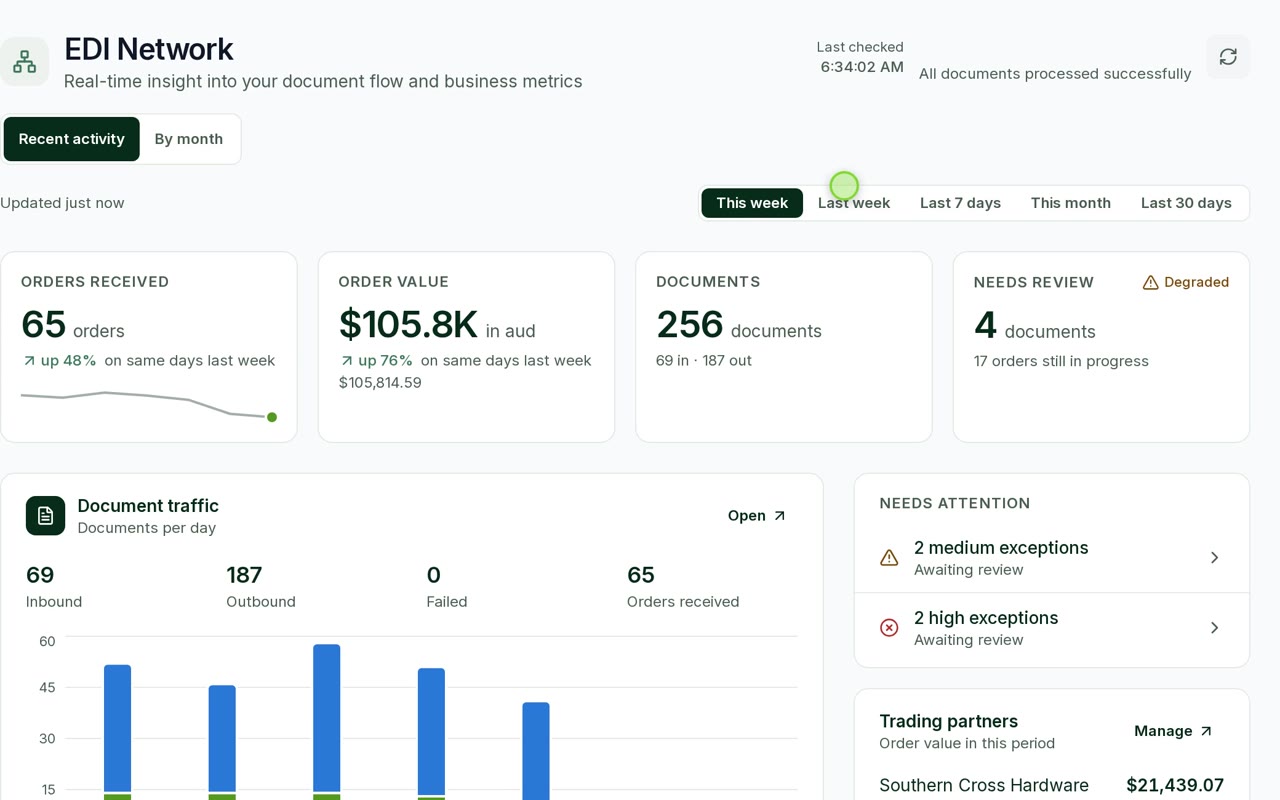
Task: Click the arrow icon beside Manage
Action: [x=1206, y=731]
